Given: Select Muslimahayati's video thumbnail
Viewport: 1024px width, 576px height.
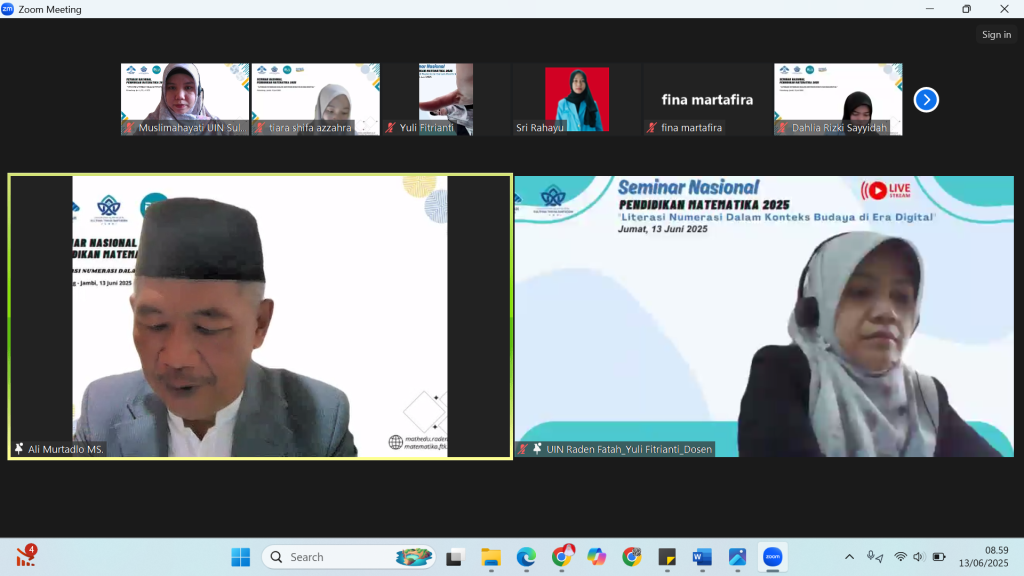Looking at the screenshot, I should click(x=185, y=99).
